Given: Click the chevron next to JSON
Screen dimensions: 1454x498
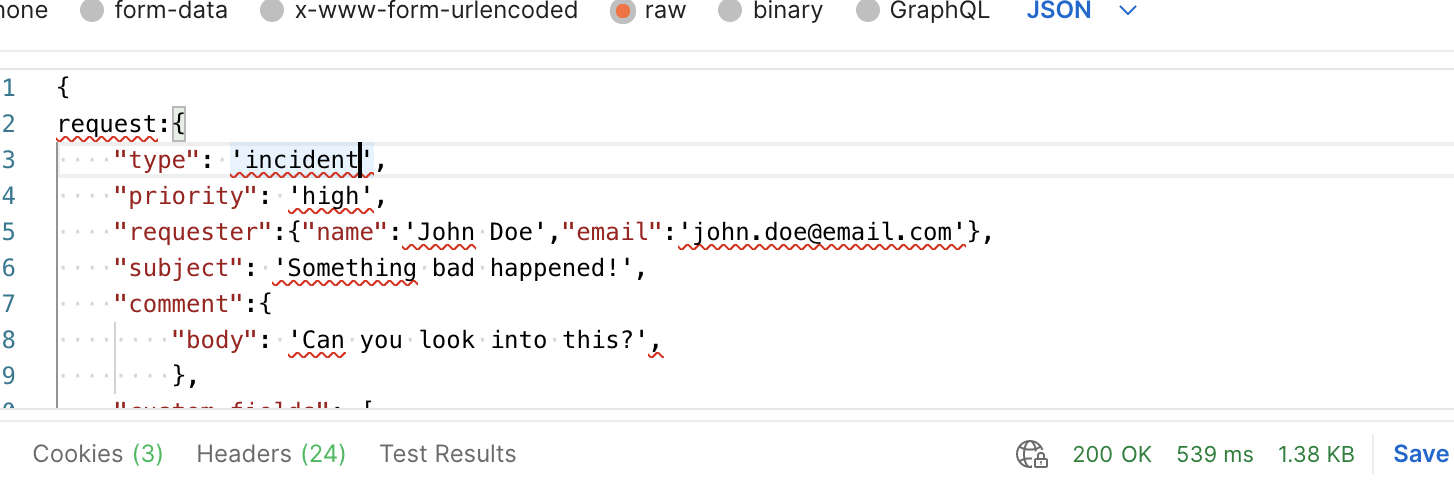Looking at the screenshot, I should coord(1128,12).
